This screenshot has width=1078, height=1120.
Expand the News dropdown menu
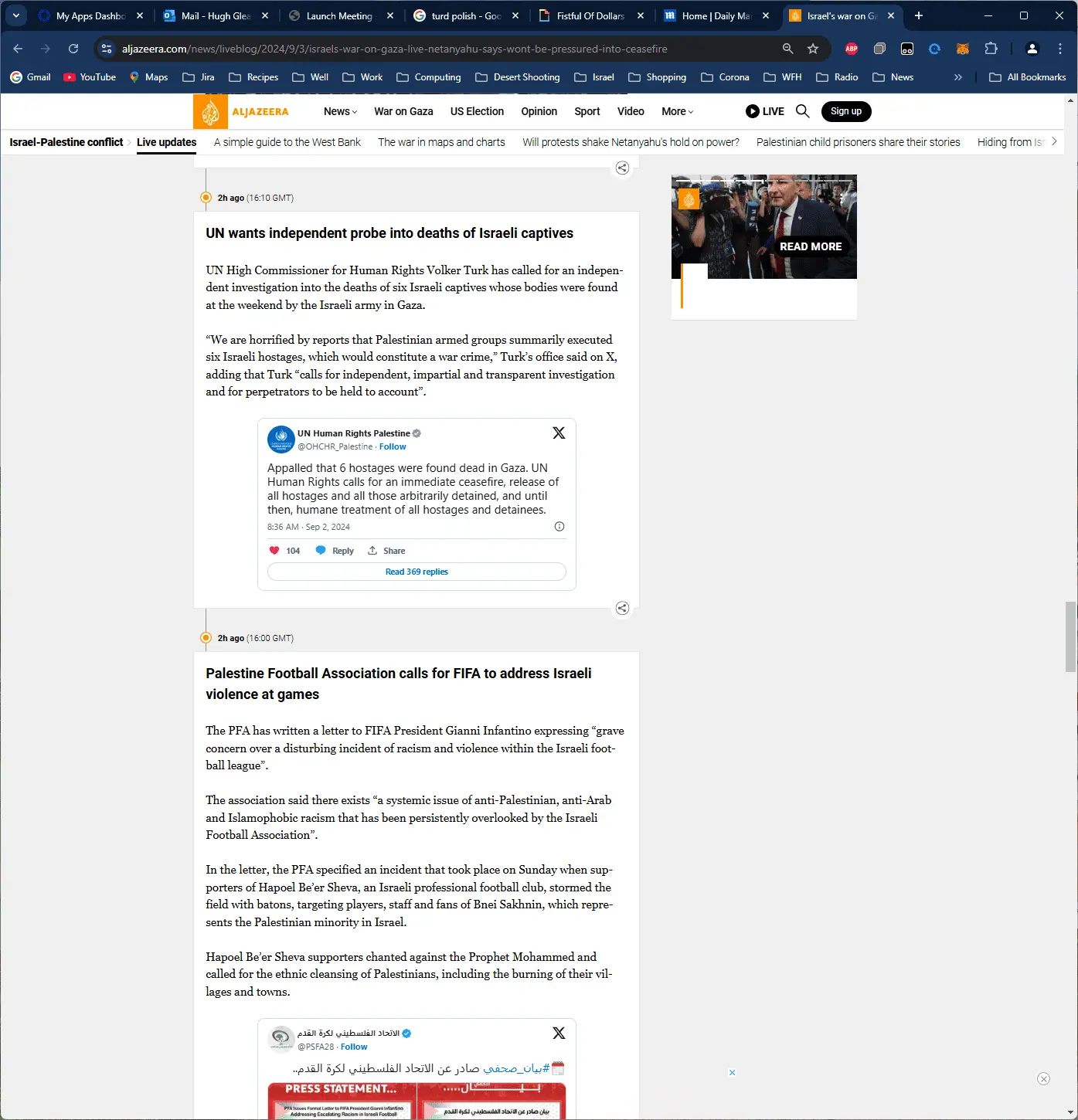point(340,111)
